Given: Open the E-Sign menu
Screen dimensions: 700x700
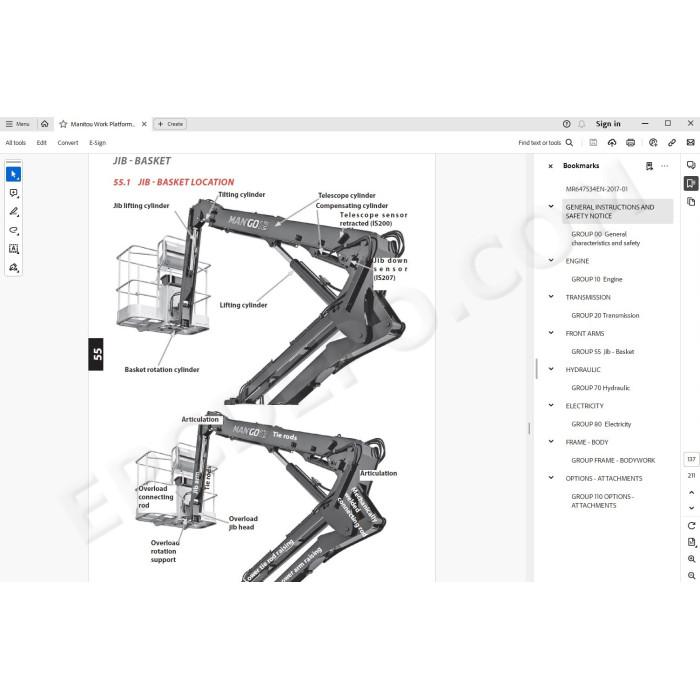Looking at the screenshot, I should click(x=97, y=143).
